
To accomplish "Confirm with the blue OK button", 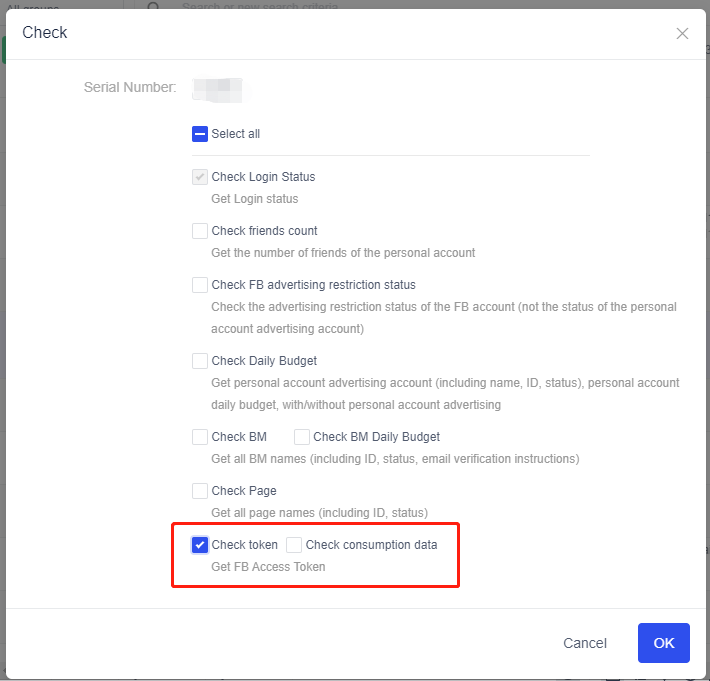I will pos(663,643).
